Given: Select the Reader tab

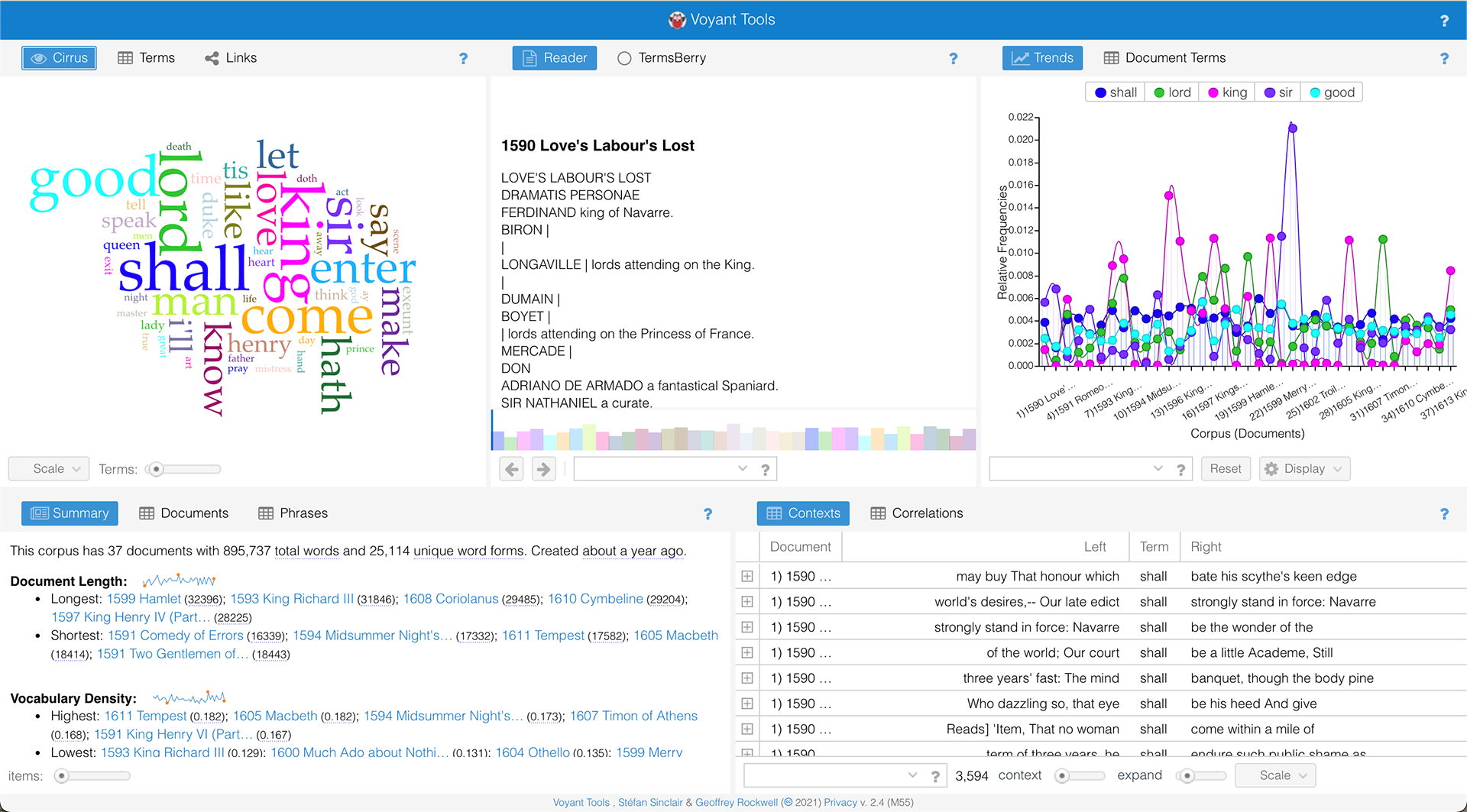Looking at the screenshot, I should 555,58.
